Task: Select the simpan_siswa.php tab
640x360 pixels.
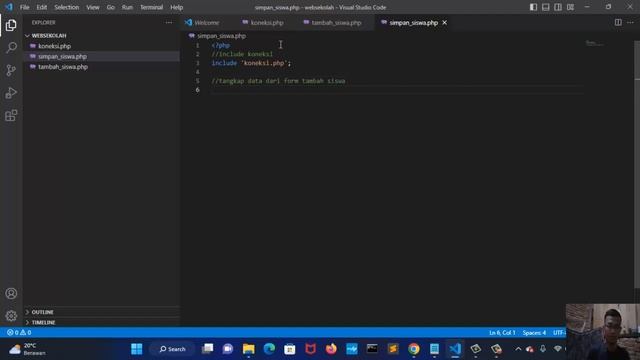Action: coord(413,23)
